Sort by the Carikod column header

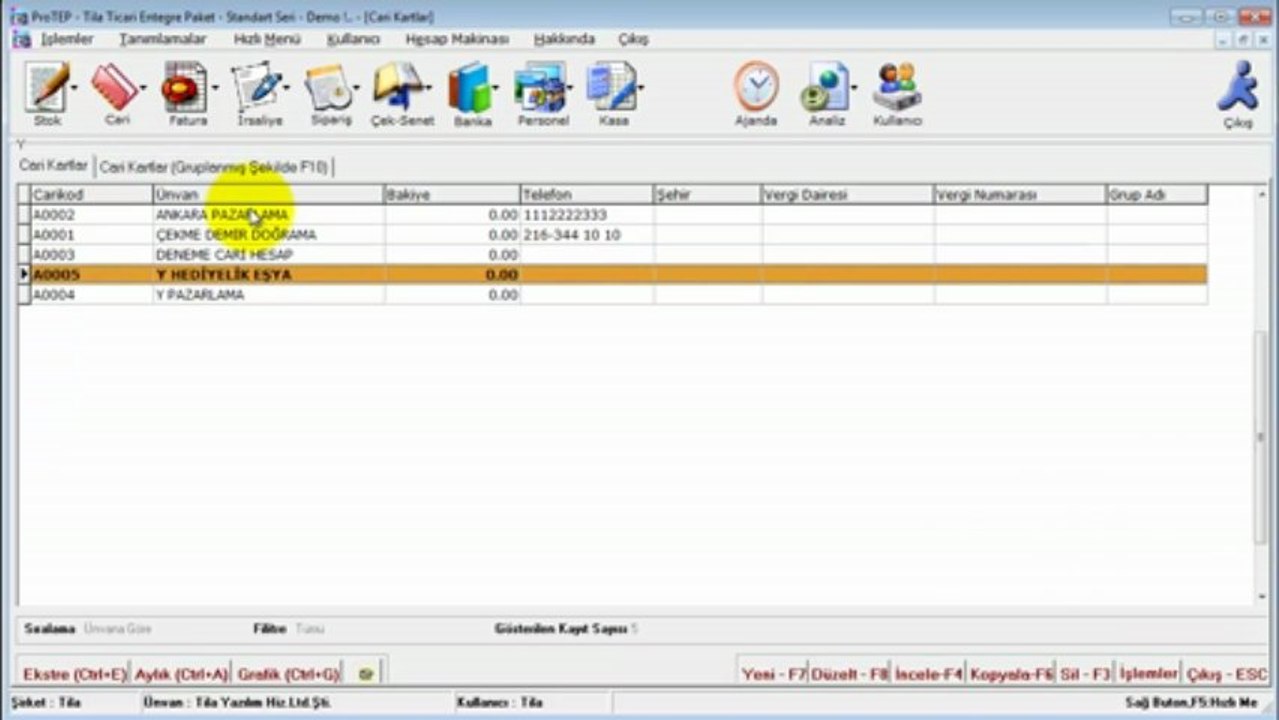tap(91, 195)
